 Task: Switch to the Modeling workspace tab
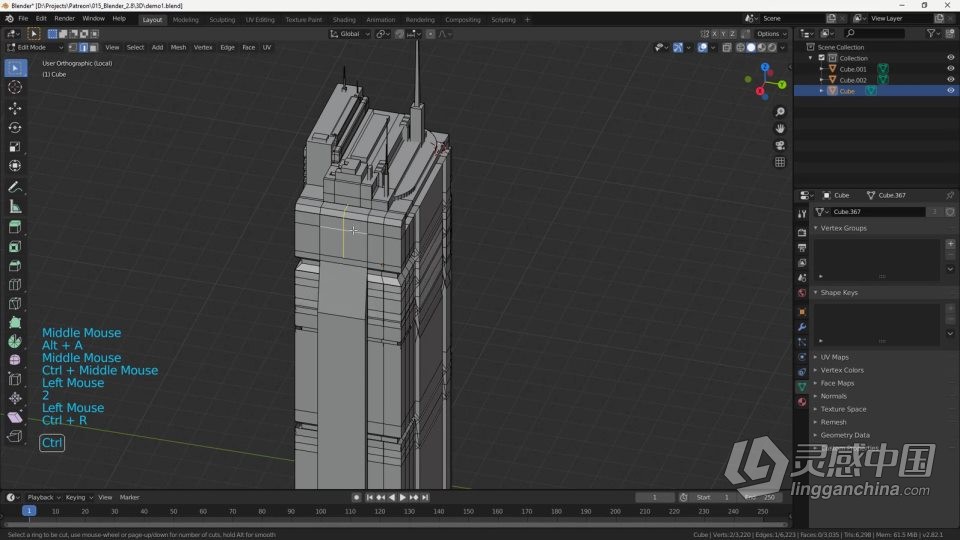(186, 20)
